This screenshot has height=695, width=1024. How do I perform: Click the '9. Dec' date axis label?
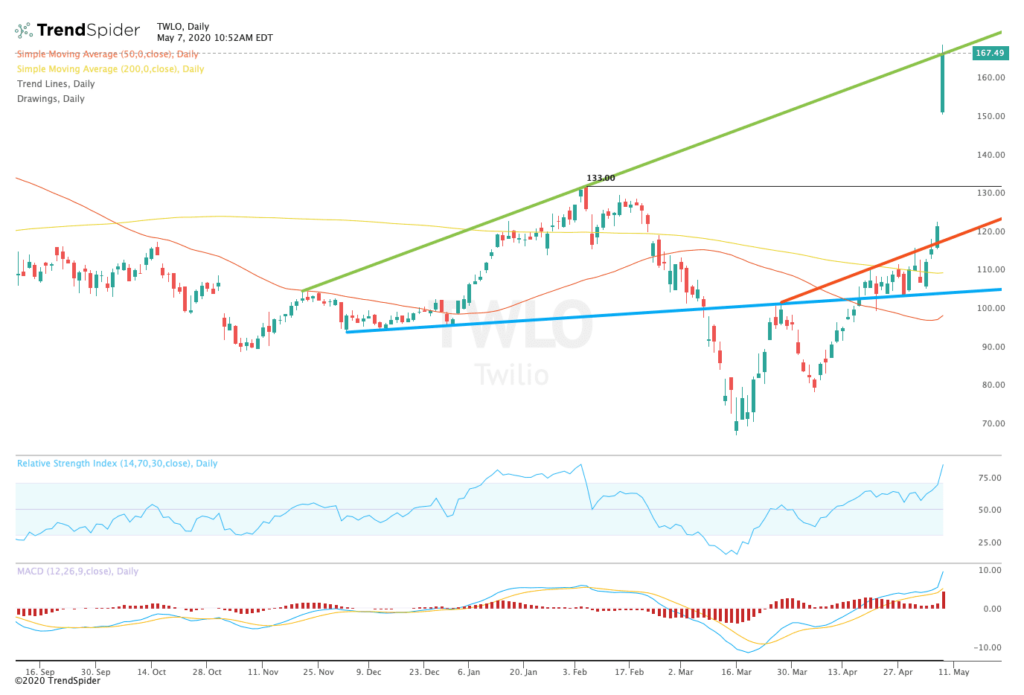pyautogui.click(x=369, y=671)
